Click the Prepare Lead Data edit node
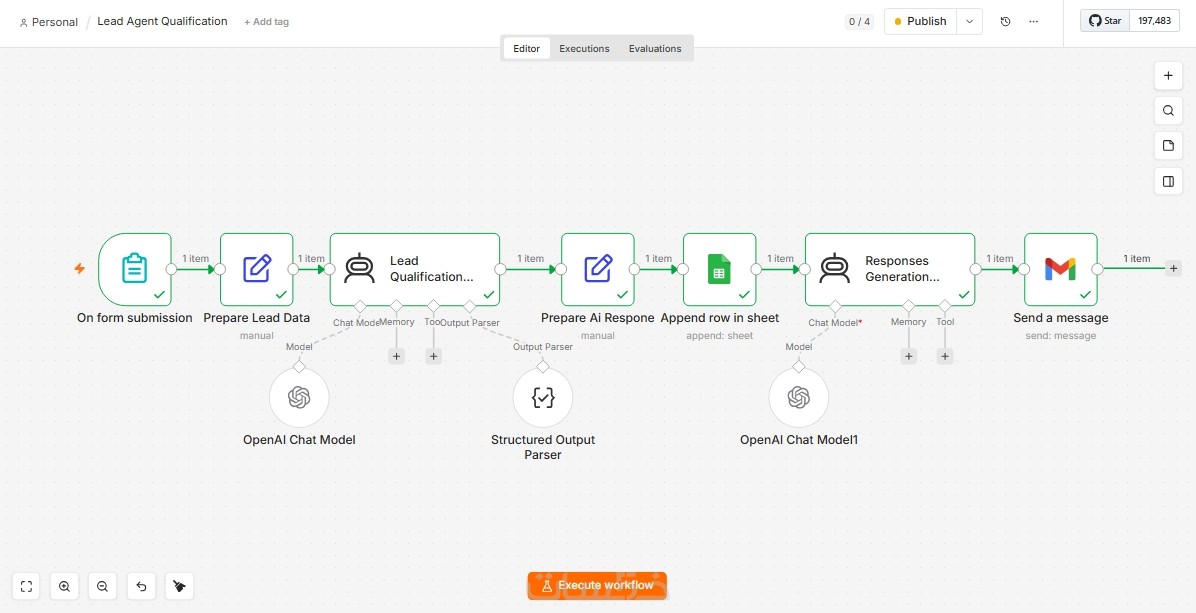The height and width of the screenshot is (613, 1196). pos(257,269)
